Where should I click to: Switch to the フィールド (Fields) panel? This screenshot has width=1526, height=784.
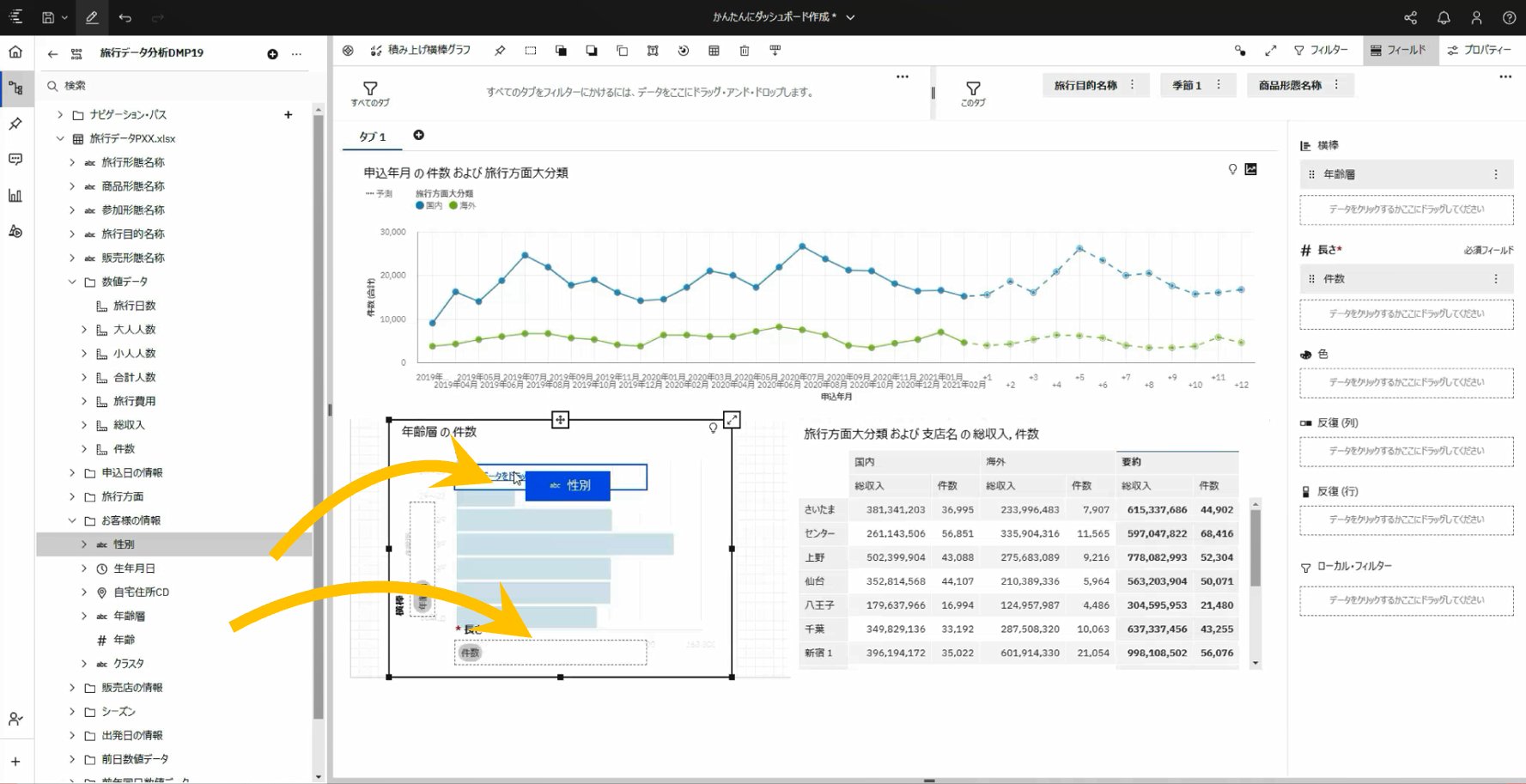point(1399,51)
